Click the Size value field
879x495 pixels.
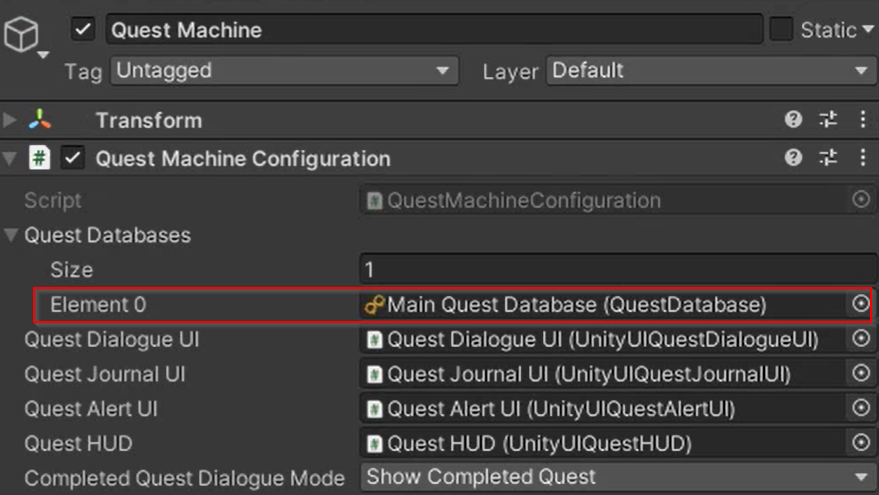pos(618,270)
